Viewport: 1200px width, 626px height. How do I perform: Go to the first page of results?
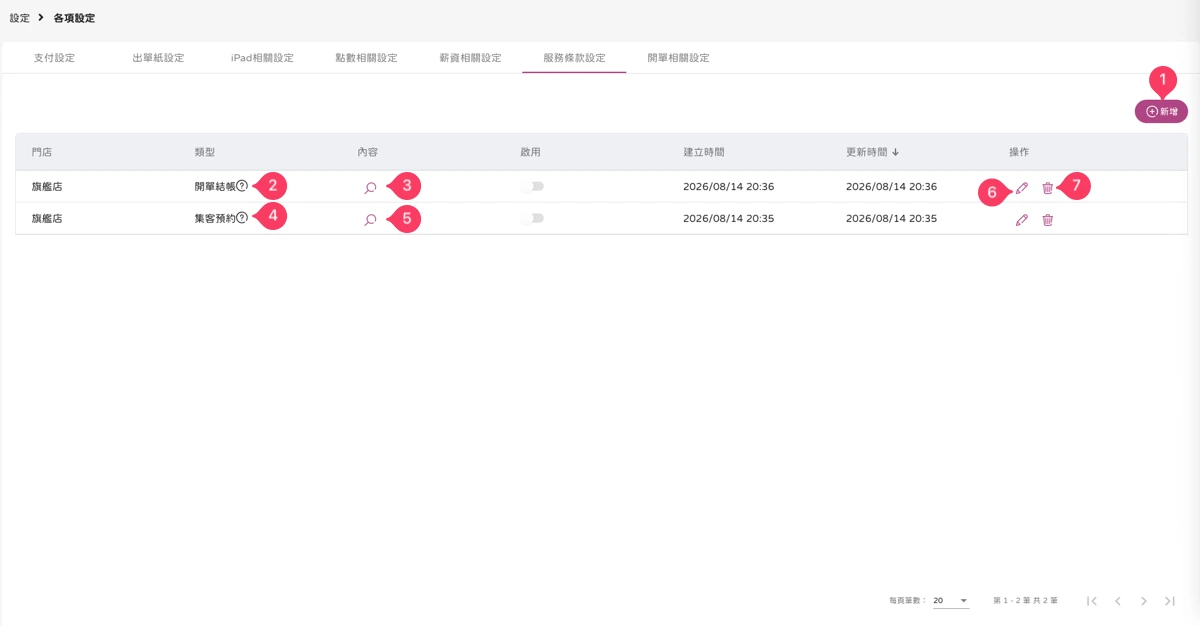point(1092,601)
